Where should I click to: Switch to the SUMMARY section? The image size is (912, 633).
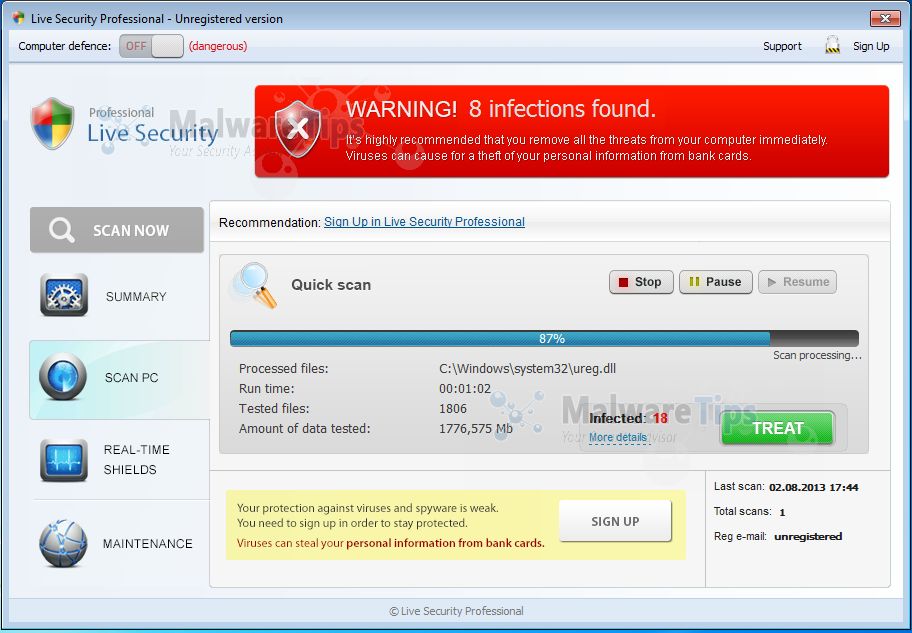tap(136, 297)
